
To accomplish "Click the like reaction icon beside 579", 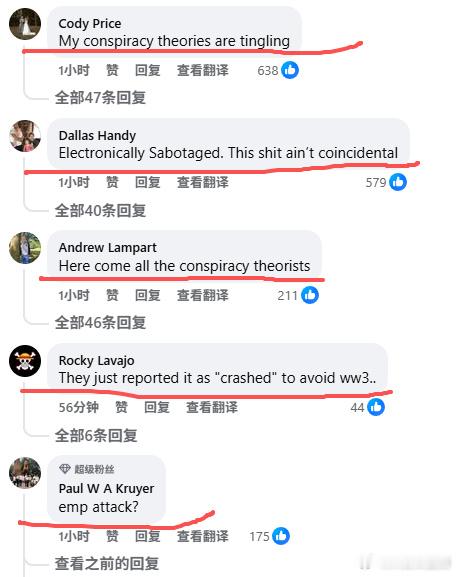I will click(398, 182).
